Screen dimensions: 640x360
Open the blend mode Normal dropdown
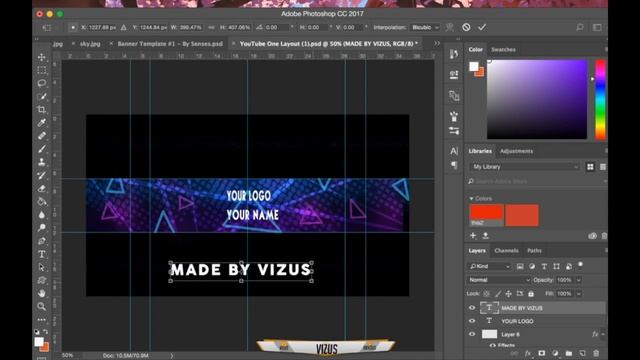498,280
